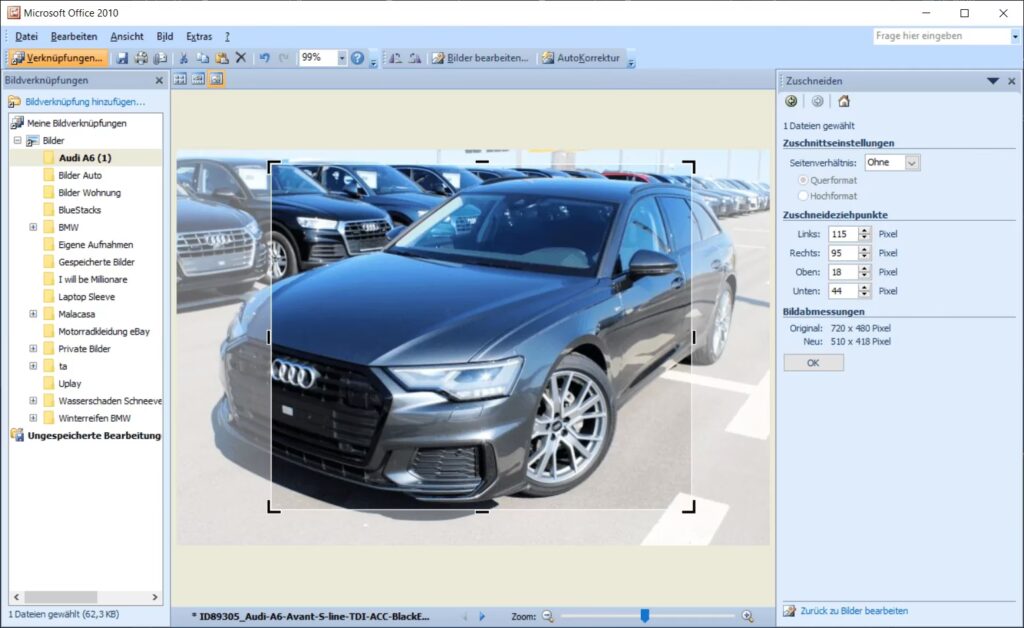This screenshot has height=628, width=1024.
Task: Click the OK button in crop pane
Action: (x=813, y=363)
